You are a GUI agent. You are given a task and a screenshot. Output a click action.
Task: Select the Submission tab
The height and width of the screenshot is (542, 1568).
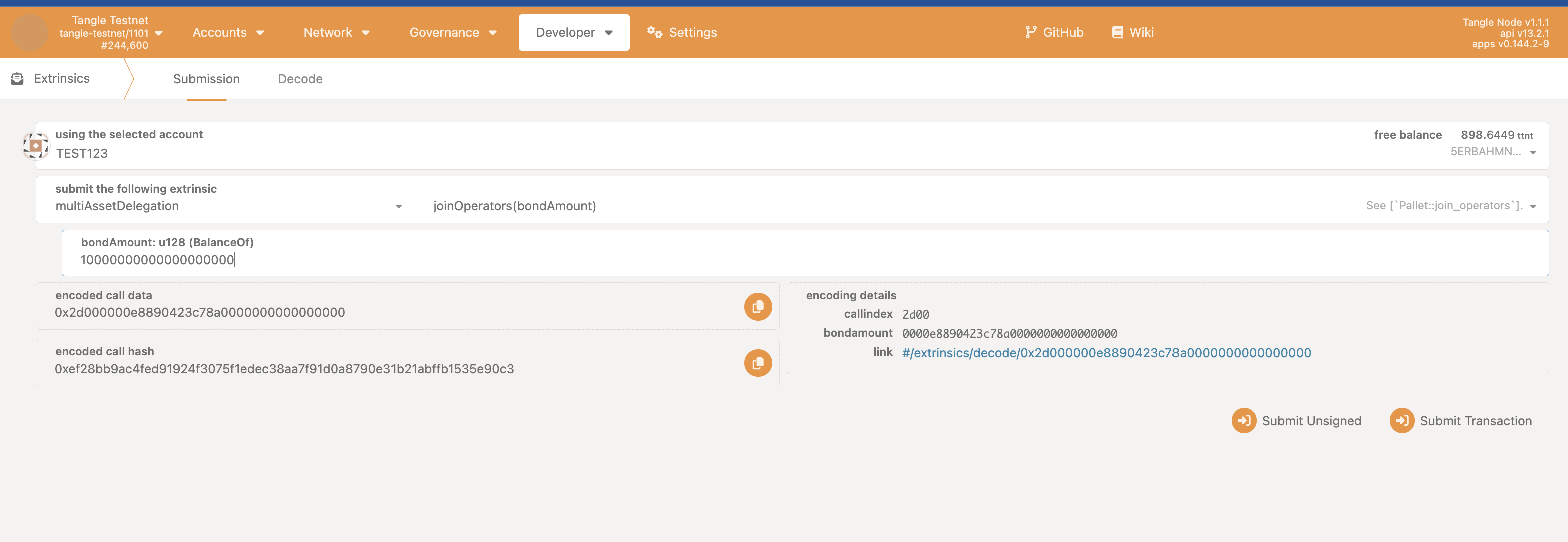coord(206,79)
